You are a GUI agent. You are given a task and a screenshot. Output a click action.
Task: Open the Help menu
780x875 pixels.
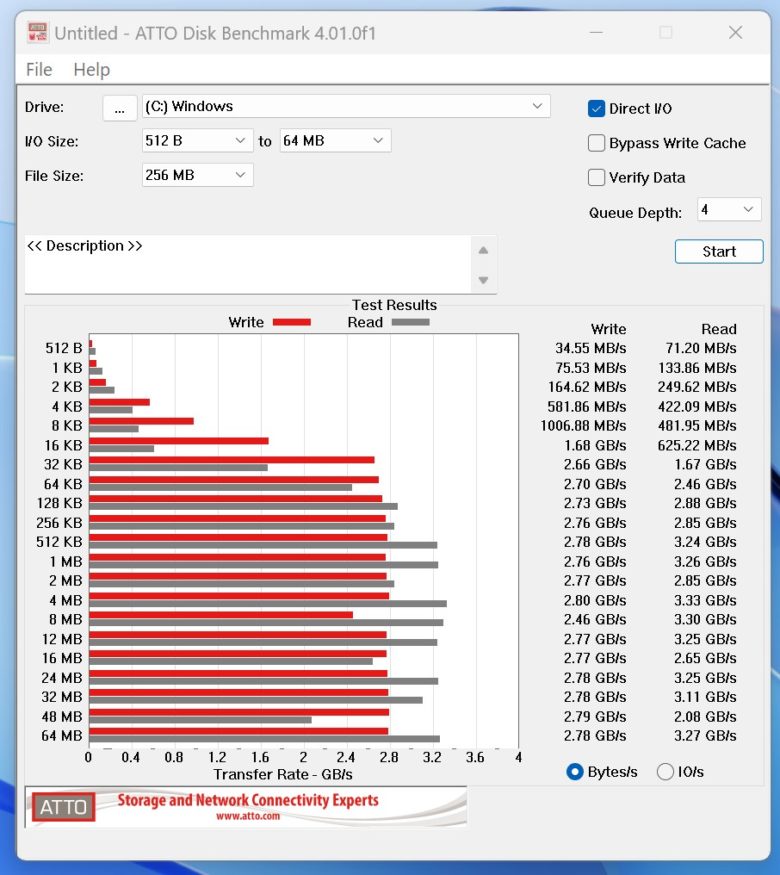pos(92,70)
